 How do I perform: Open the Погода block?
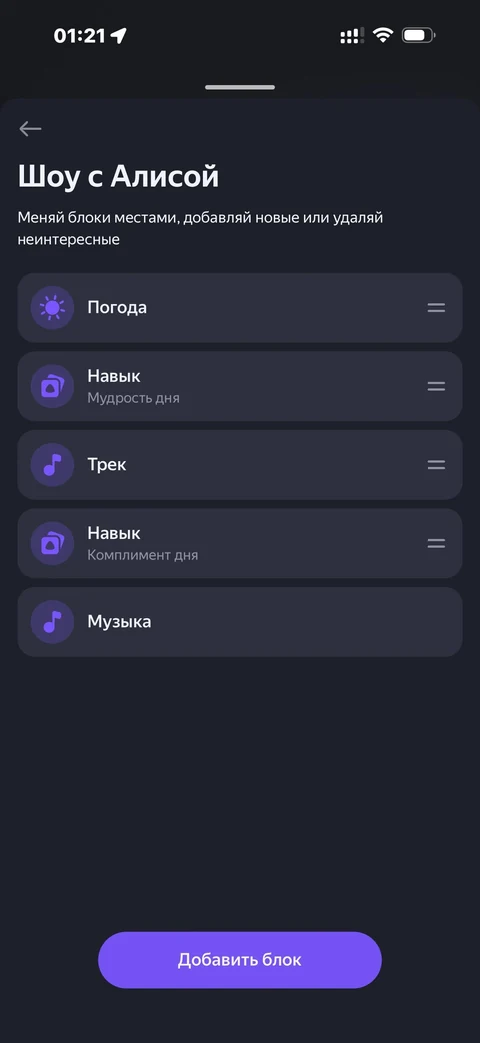(x=239, y=307)
